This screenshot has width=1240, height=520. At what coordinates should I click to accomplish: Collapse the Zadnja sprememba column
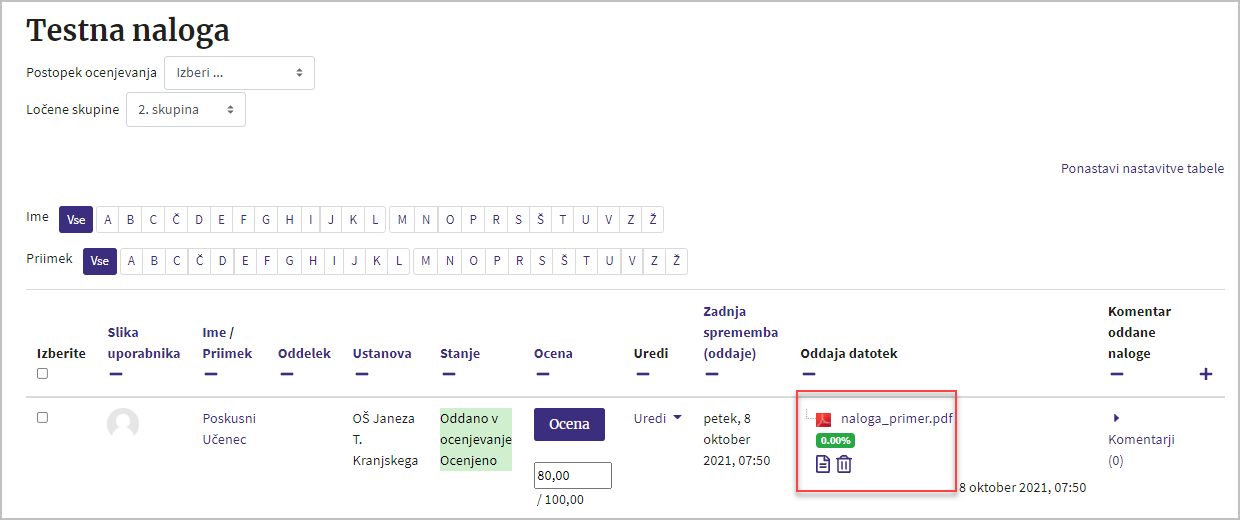coord(711,374)
